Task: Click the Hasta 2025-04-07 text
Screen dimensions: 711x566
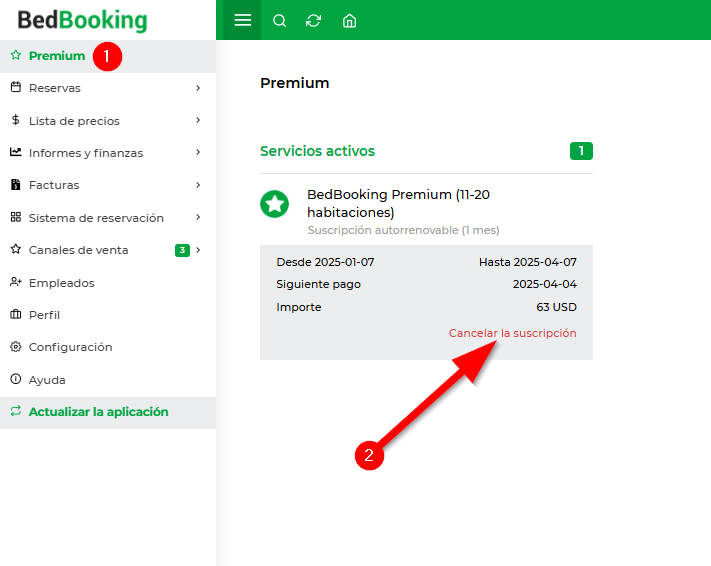Action: coord(528,262)
